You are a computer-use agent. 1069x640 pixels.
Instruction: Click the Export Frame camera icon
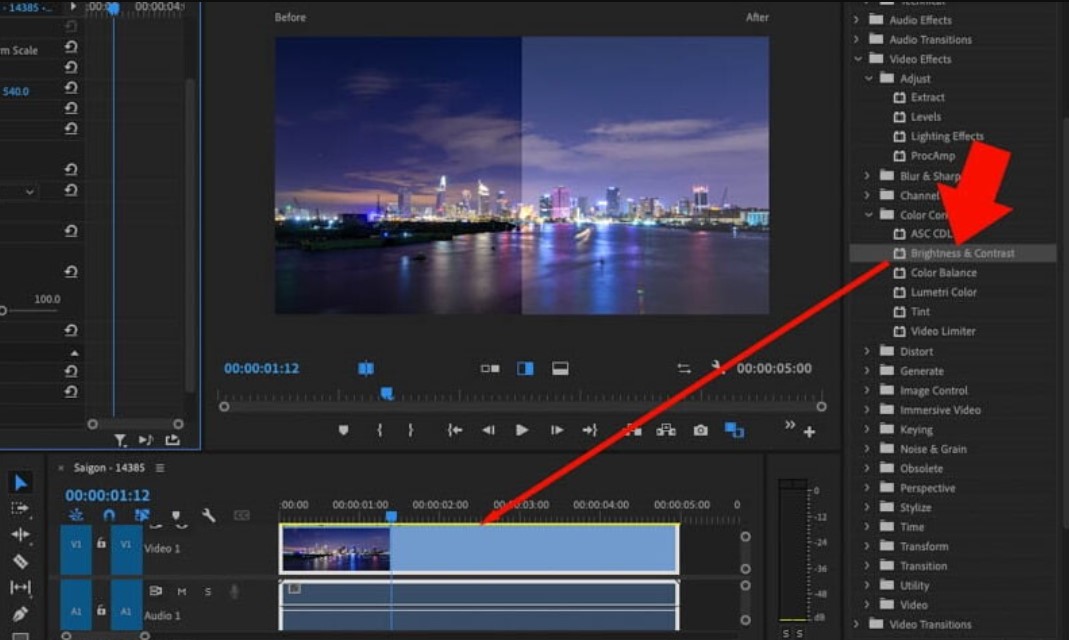pyautogui.click(x=700, y=430)
